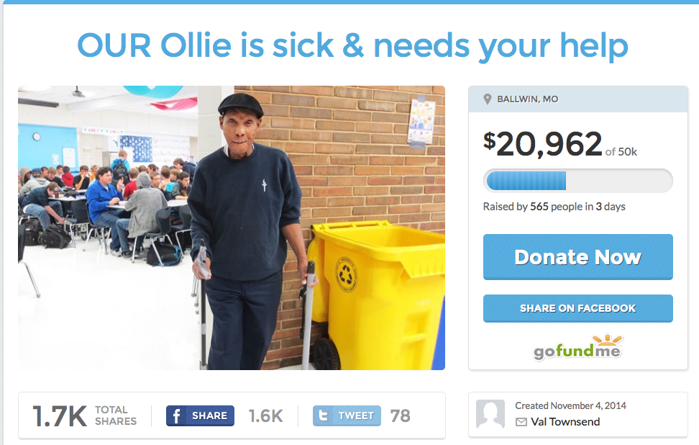The height and width of the screenshot is (445, 699).
Task: Click the envelope icon to message the organizer
Action: (521, 422)
